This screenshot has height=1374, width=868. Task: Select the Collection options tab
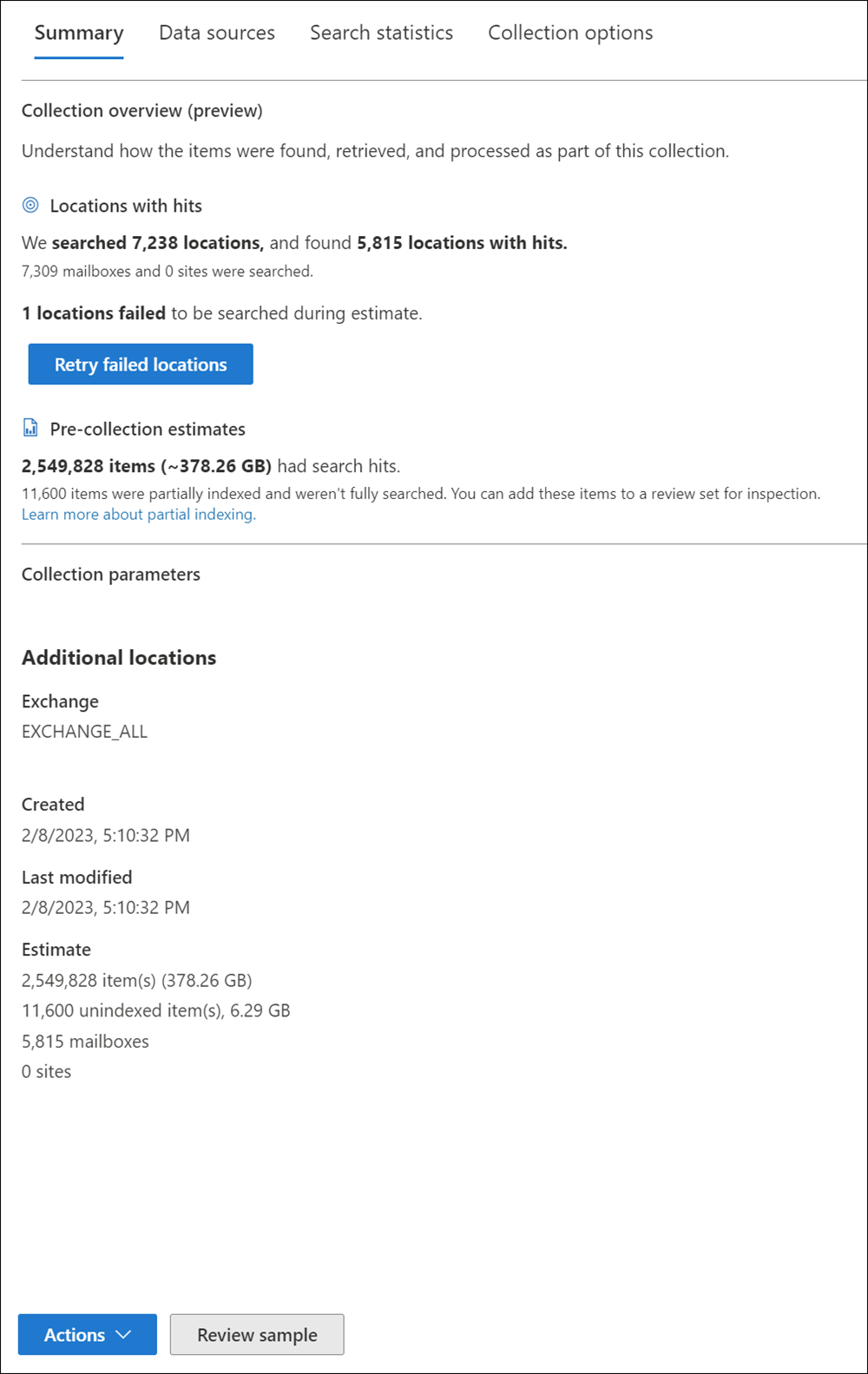[570, 33]
